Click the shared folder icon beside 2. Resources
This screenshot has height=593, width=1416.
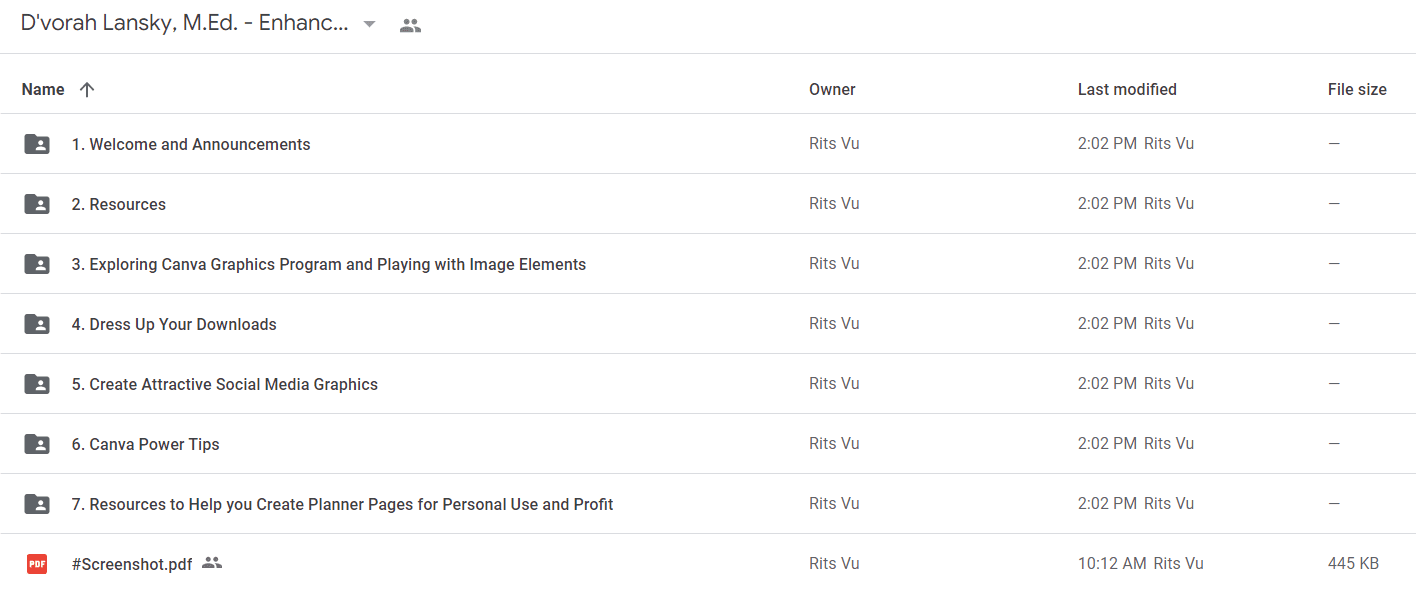point(37,204)
